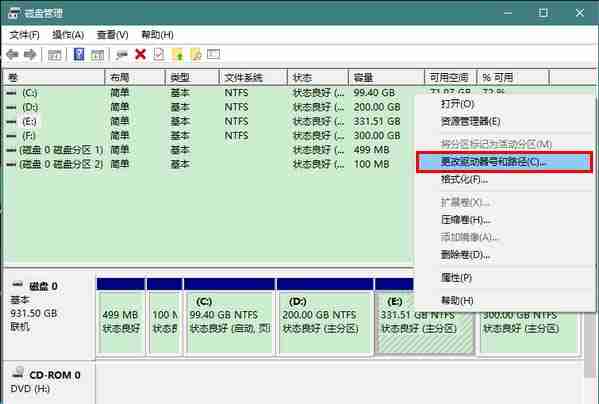Viewport: 599px width, 404px height.
Task: Click the Back arrow toolbar icon
Action: pyautogui.click(x=13, y=54)
